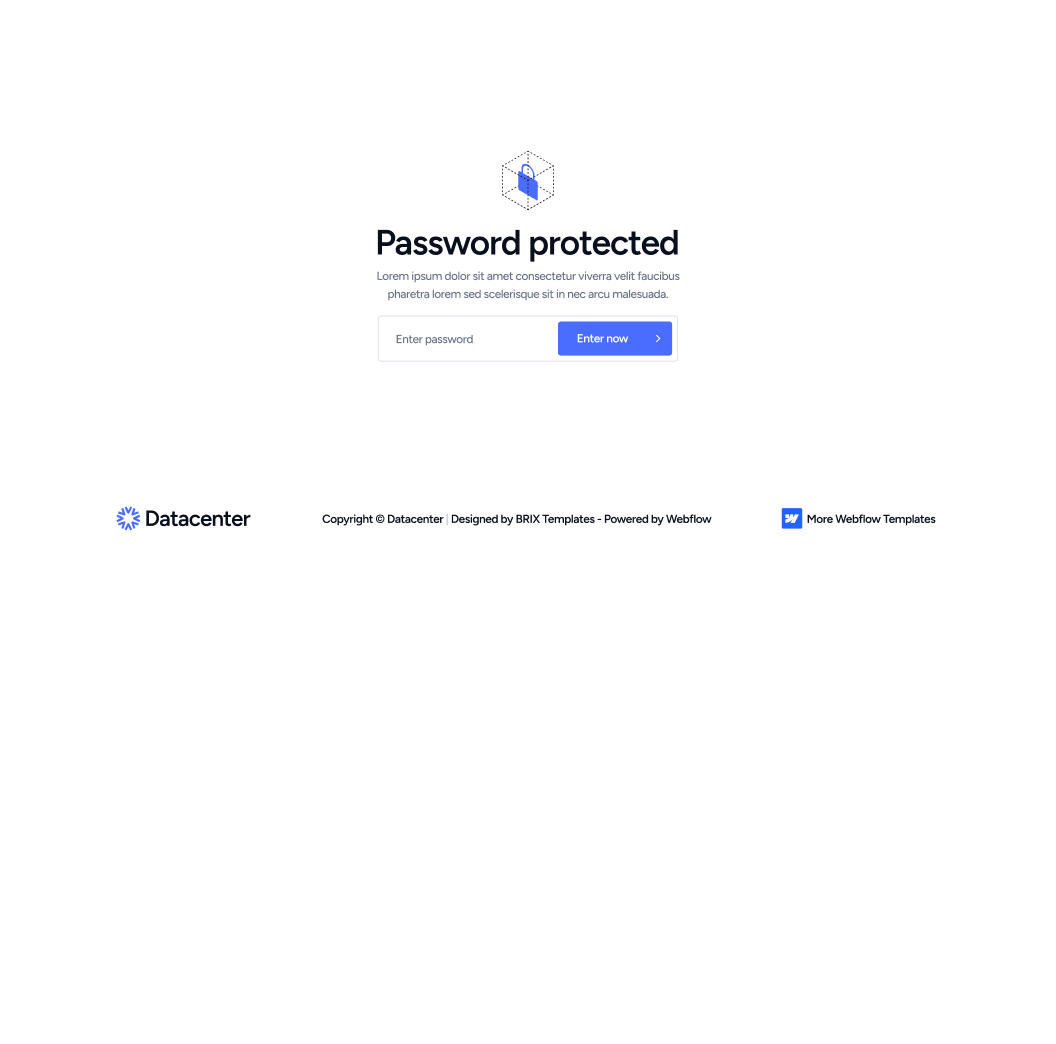Follow the Webflow link in the copyright line
1056x1044 pixels.
688,519
